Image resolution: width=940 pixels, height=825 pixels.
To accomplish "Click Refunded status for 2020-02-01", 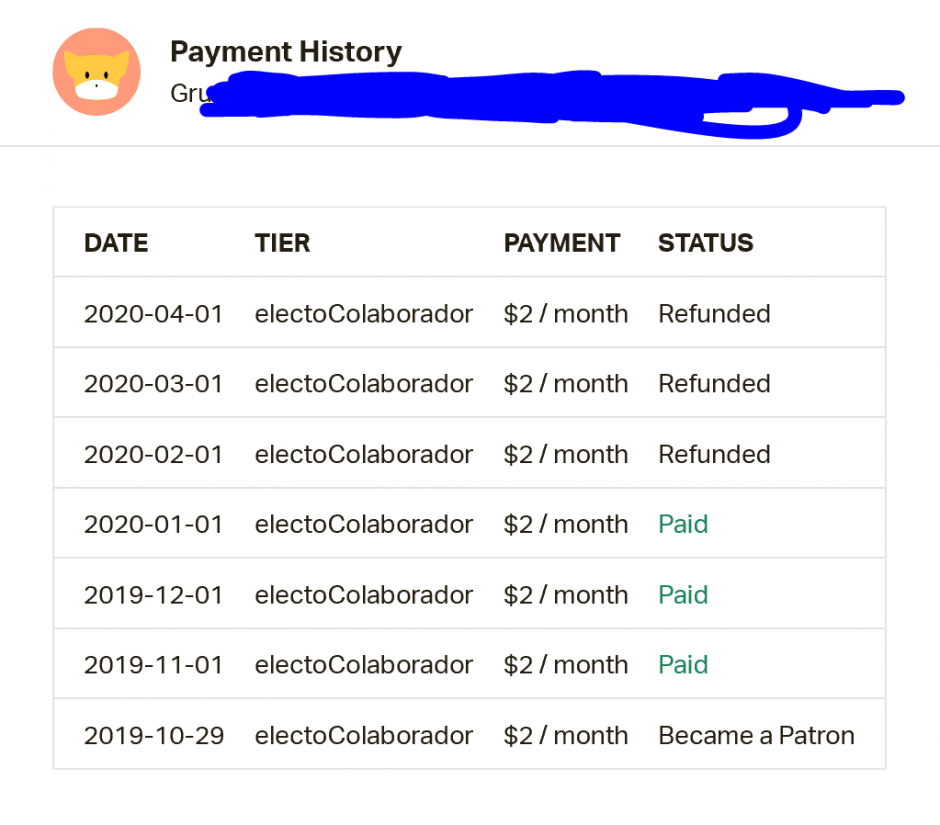I will 714,454.
